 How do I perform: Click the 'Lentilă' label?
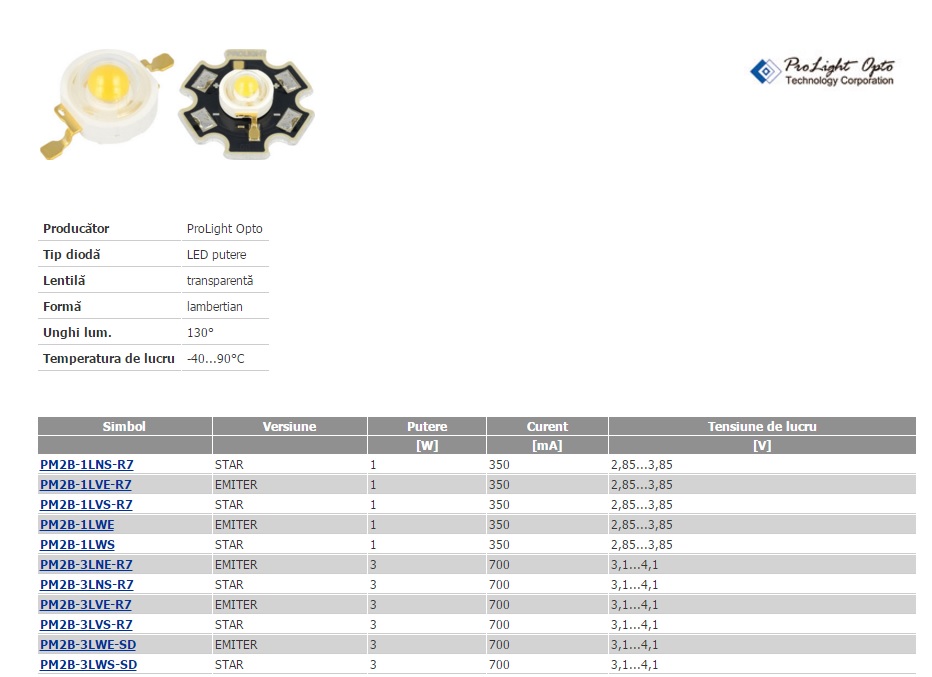click(64, 281)
